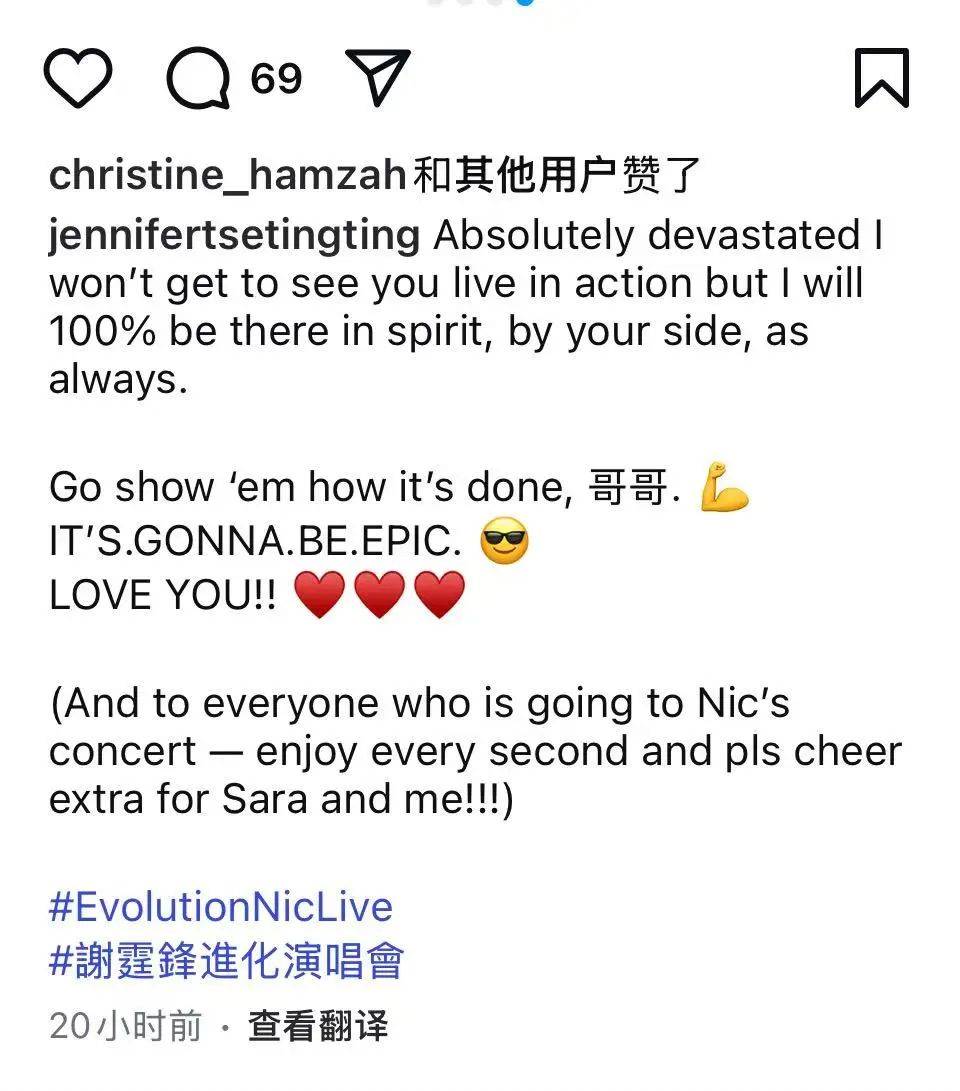Tap the caption text Absolutely devastated
The image size is (960, 1091).
tap(640, 235)
